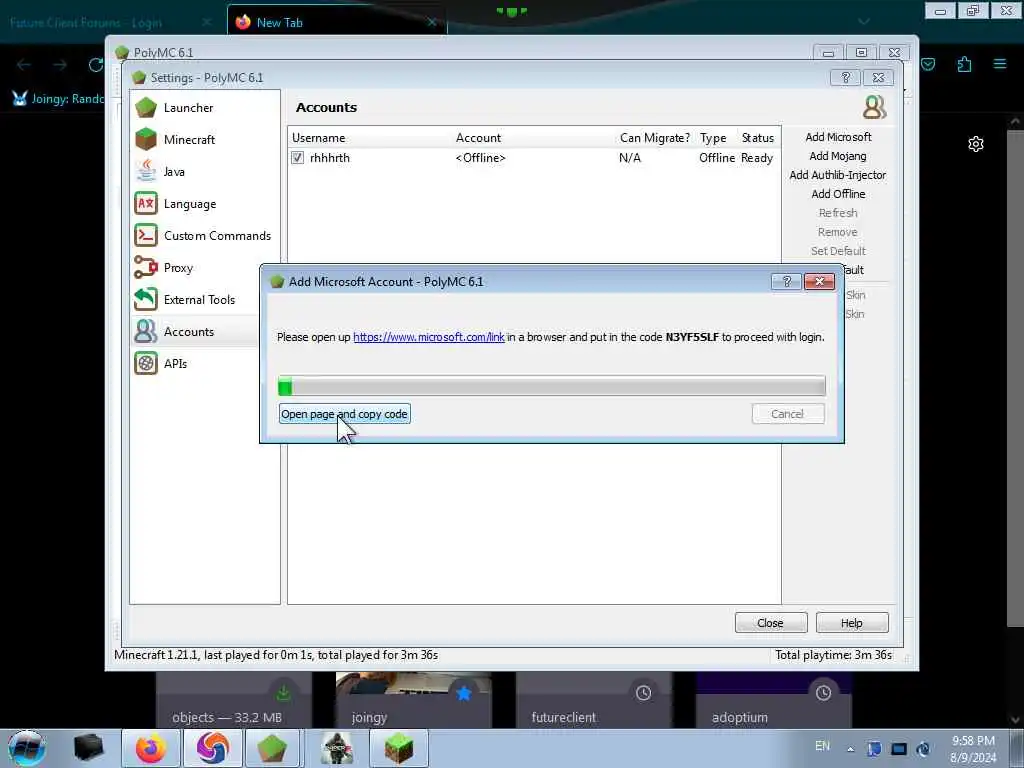
Task: Select Add Offline action
Action: click(838, 194)
